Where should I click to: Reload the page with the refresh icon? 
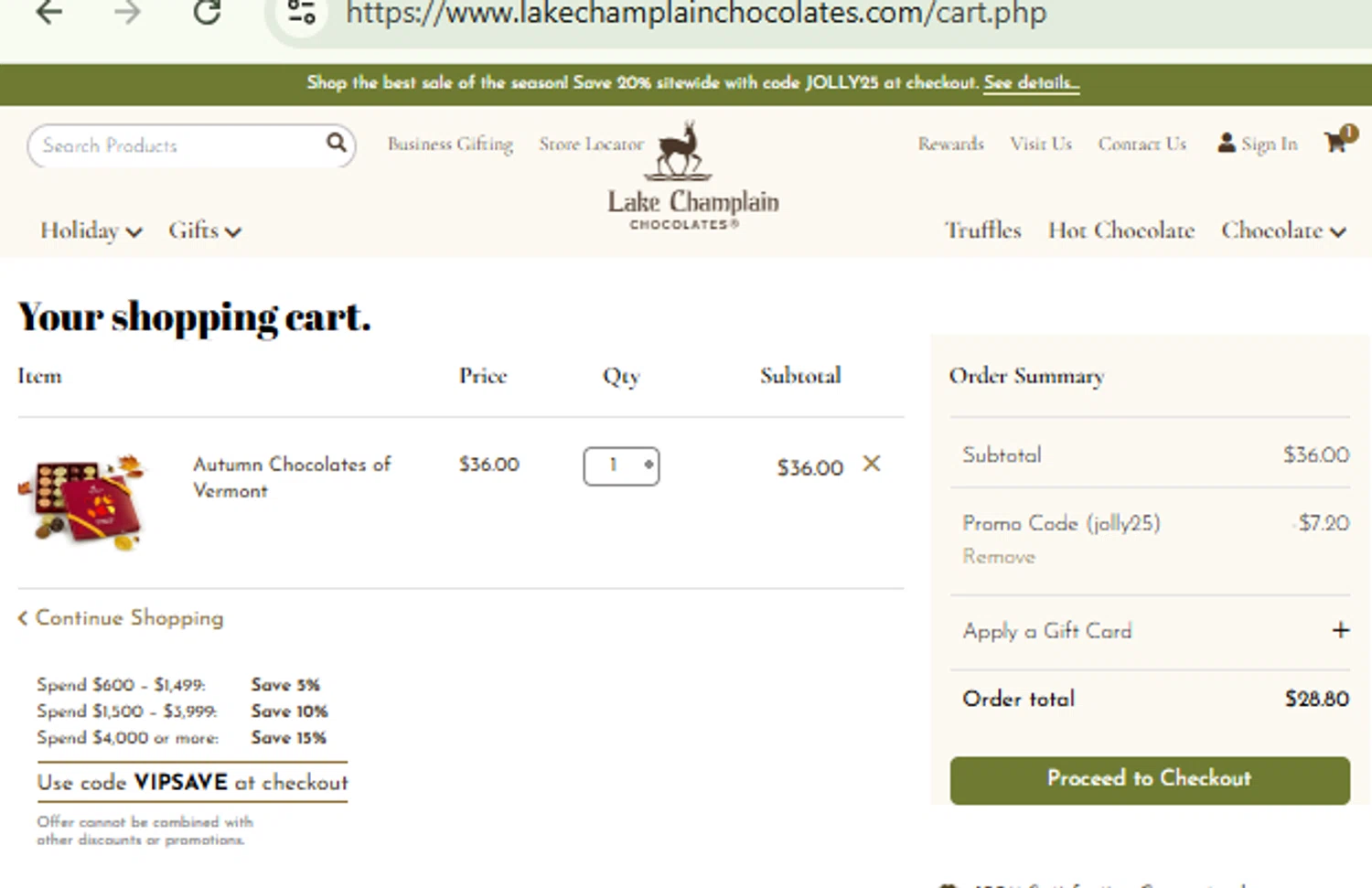pyautogui.click(x=207, y=11)
